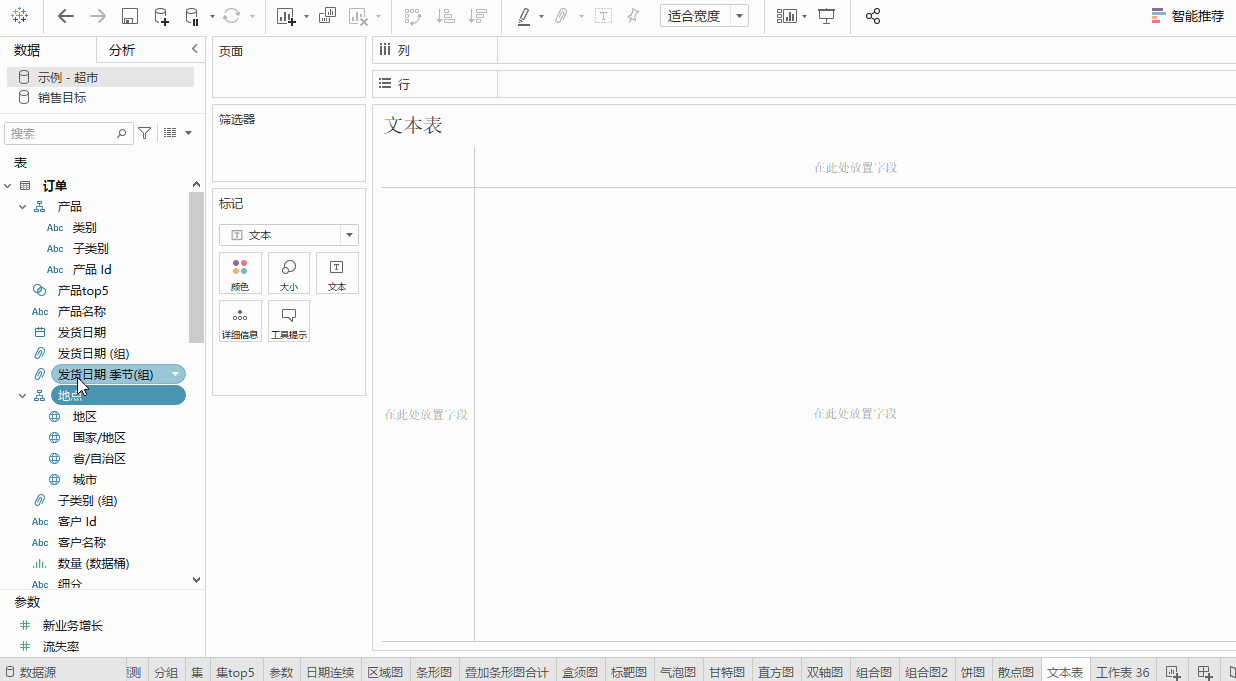Select the 数量 (数据桶) field
This screenshot has width=1236, height=681.
[93, 564]
